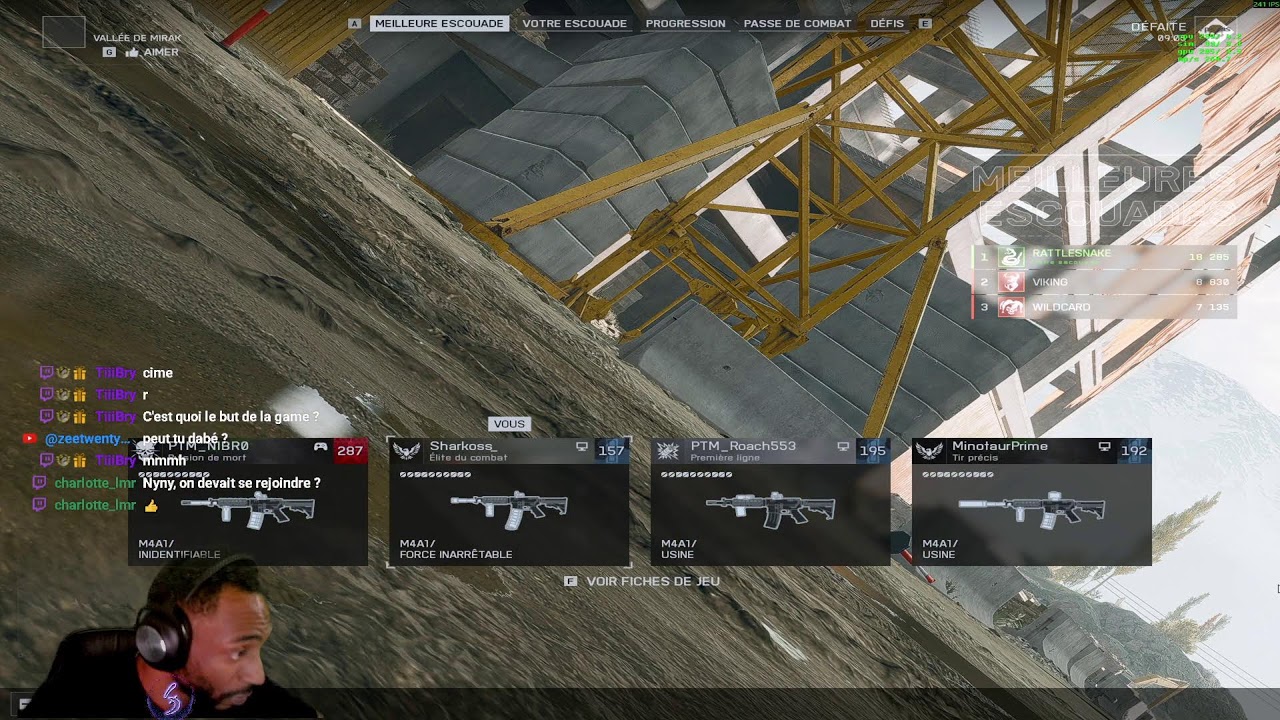This screenshot has height=720, width=1280.
Task: Click YouTube icon beside @zeetwenty message
Action: click(29, 439)
